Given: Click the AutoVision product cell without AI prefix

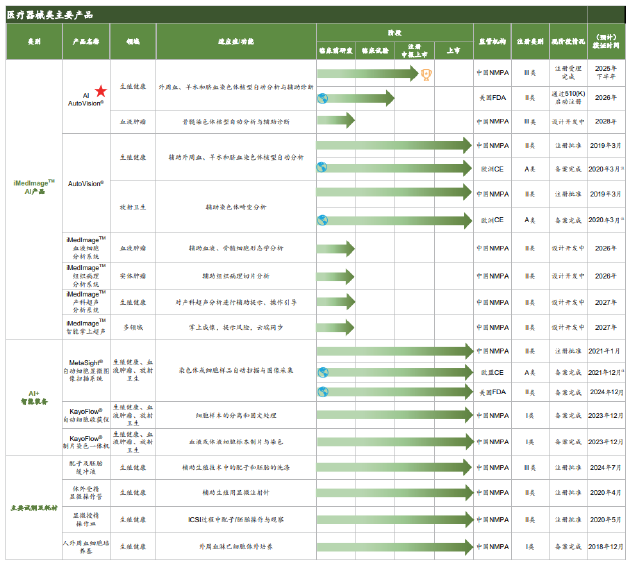Looking at the screenshot, I should pyautogui.click(x=86, y=183).
